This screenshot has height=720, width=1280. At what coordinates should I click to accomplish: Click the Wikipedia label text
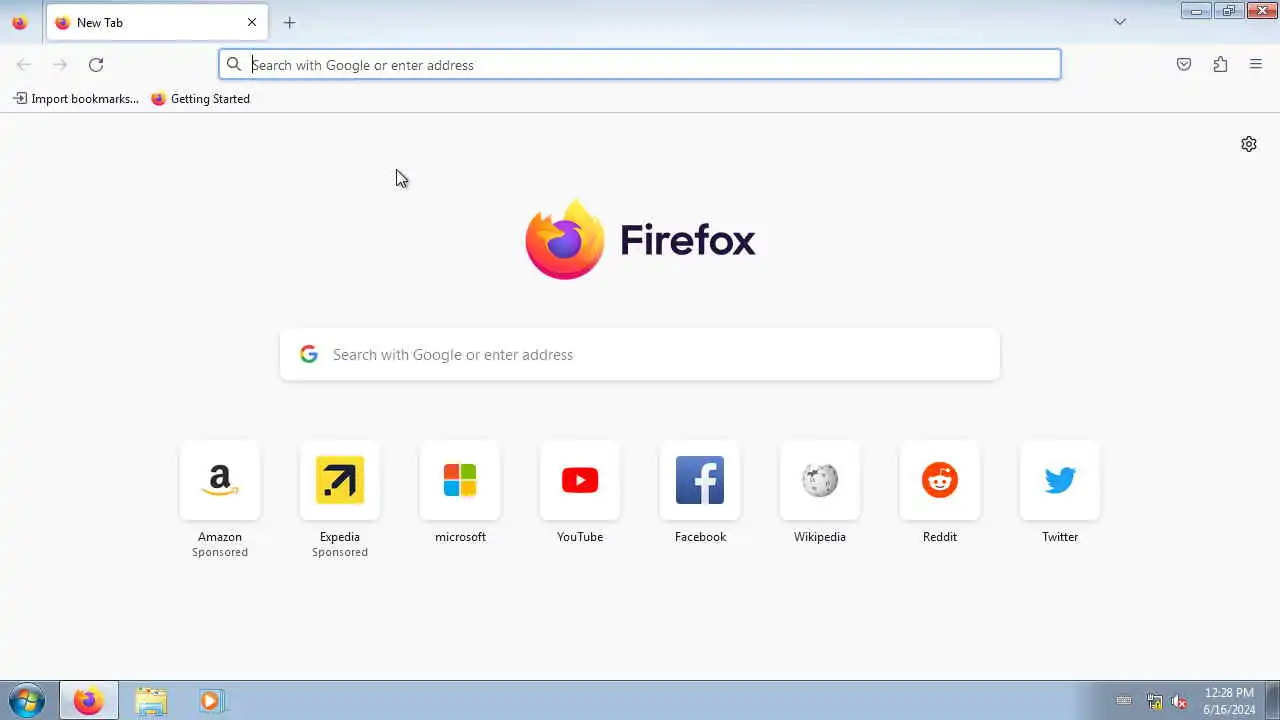[x=820, y=537]
